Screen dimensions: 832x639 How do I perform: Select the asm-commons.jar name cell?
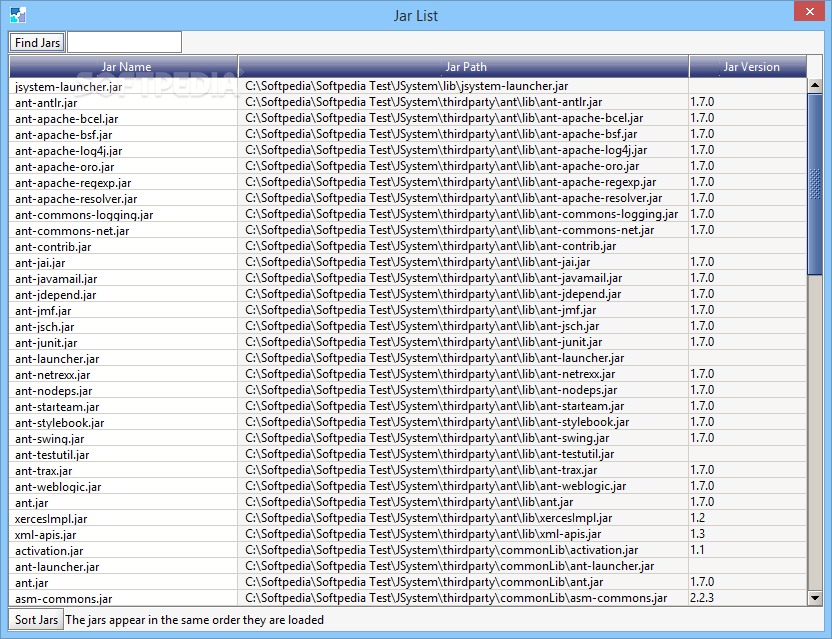tap(124, 598)
